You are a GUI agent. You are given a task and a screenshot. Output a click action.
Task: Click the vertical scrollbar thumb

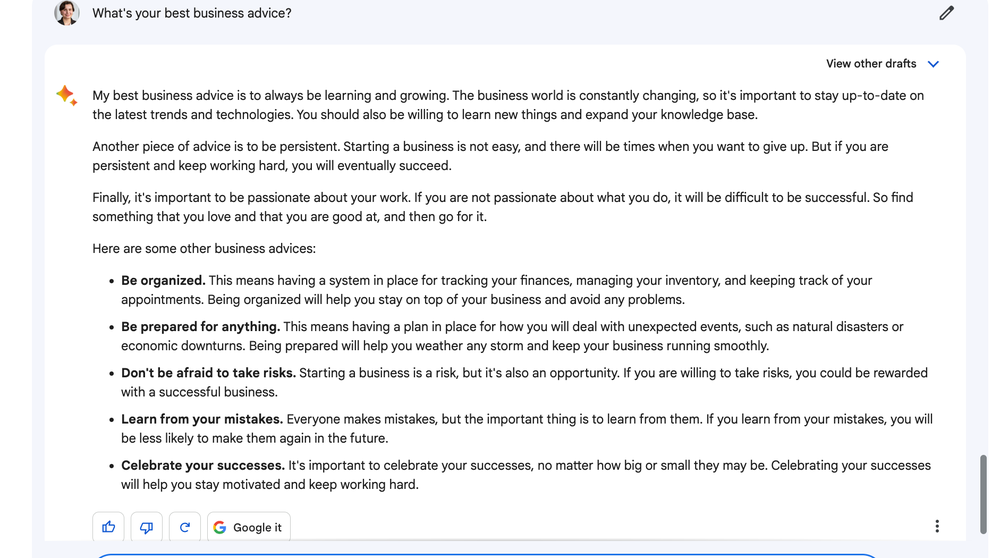[985, 495]
